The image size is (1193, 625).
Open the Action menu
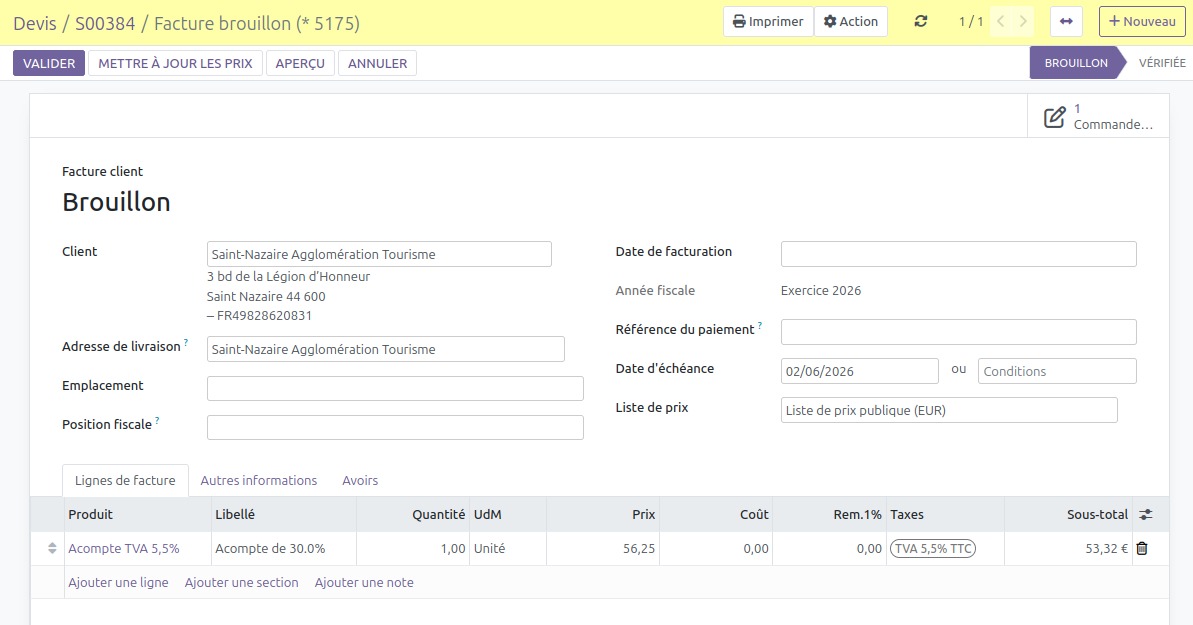point(851,21)
